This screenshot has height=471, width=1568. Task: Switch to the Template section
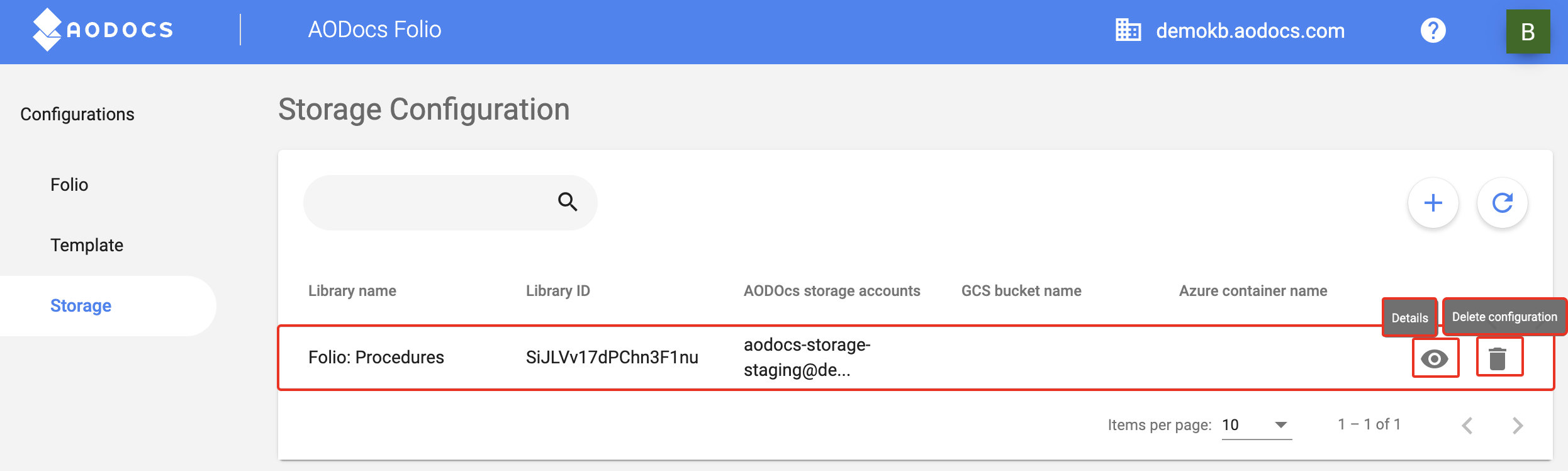(x=87, y=245)
